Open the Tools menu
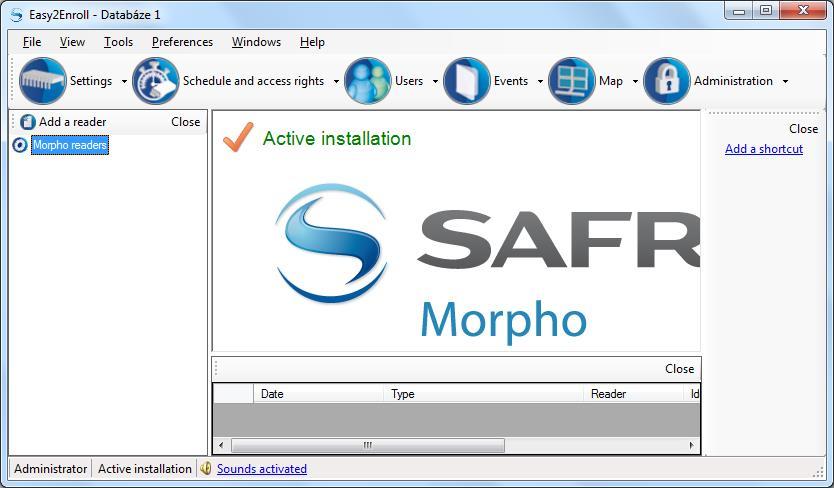834x488 pixels. 118,42
